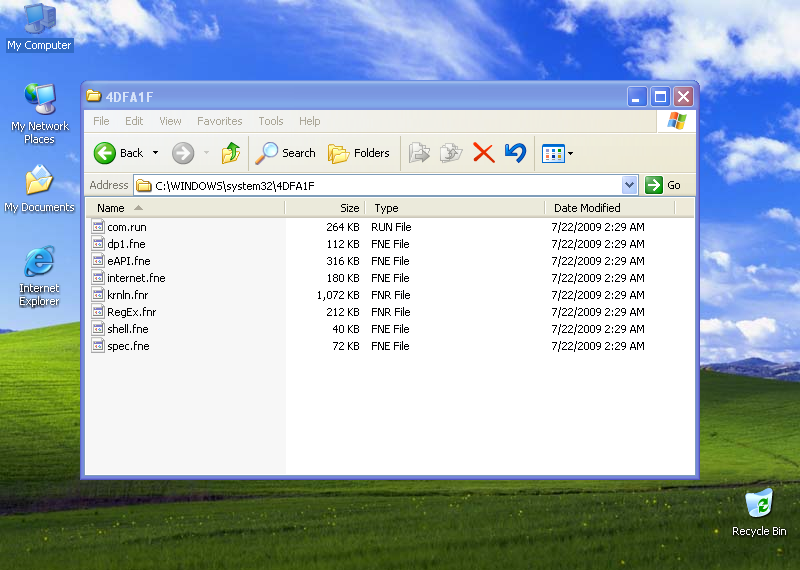Click the Go button
Viewport: 800px width, 570px height.
pos(663,185)
